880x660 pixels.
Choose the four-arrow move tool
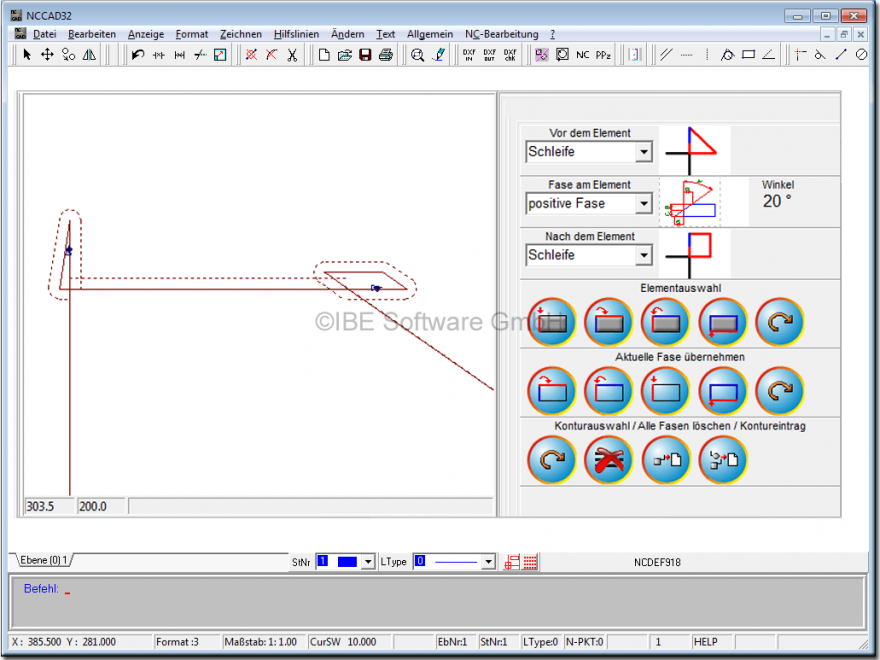[47, 55]
